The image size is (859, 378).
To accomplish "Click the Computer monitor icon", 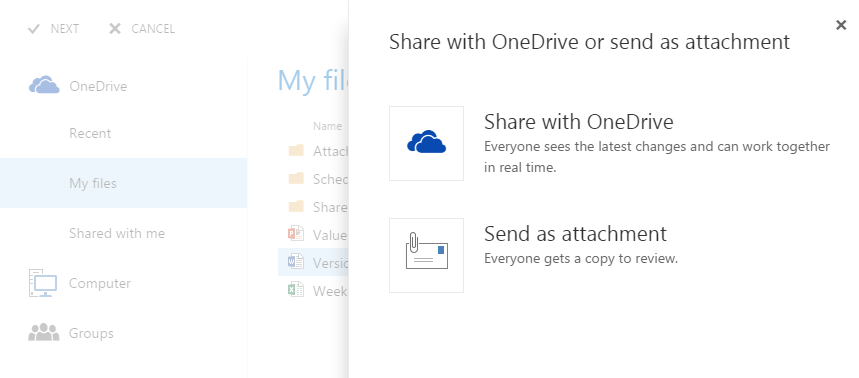I will (x=43, y=283).
